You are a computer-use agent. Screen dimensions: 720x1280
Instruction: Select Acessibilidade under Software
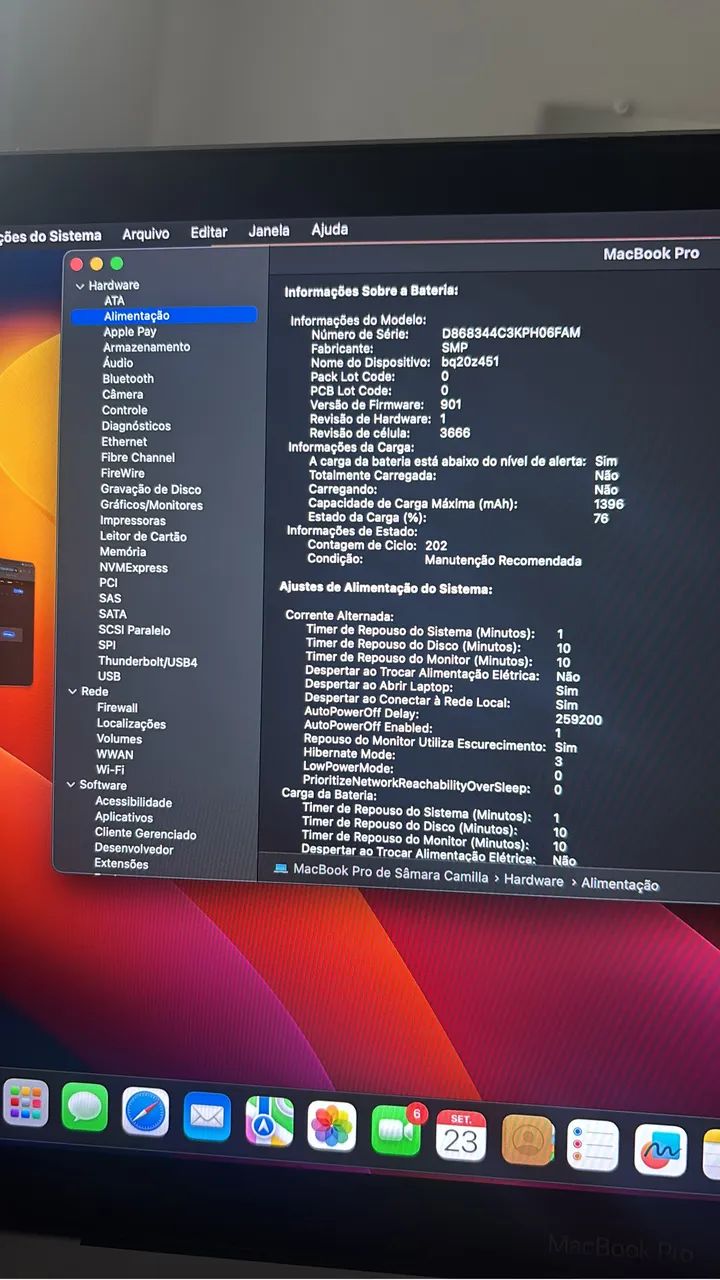coord(133,802)
